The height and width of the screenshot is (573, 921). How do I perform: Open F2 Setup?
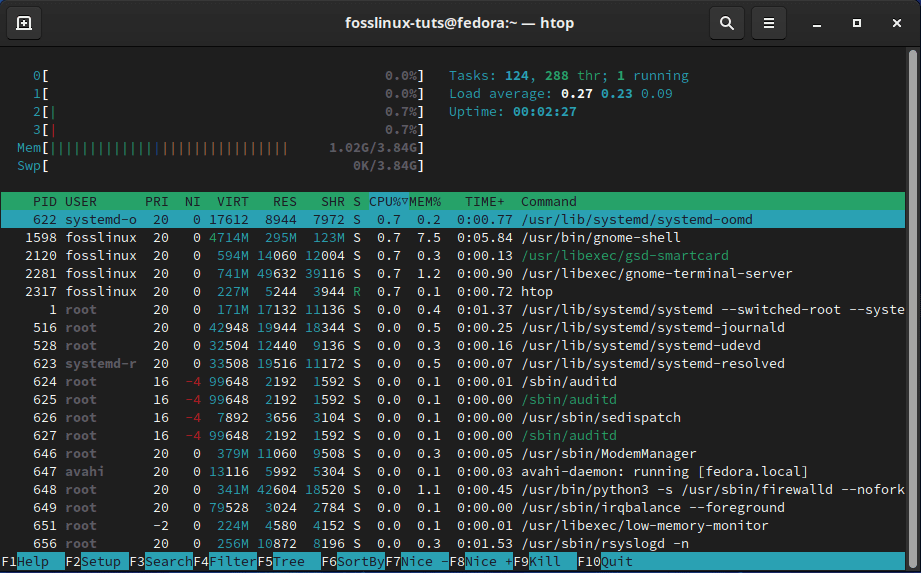pos(96,562)
